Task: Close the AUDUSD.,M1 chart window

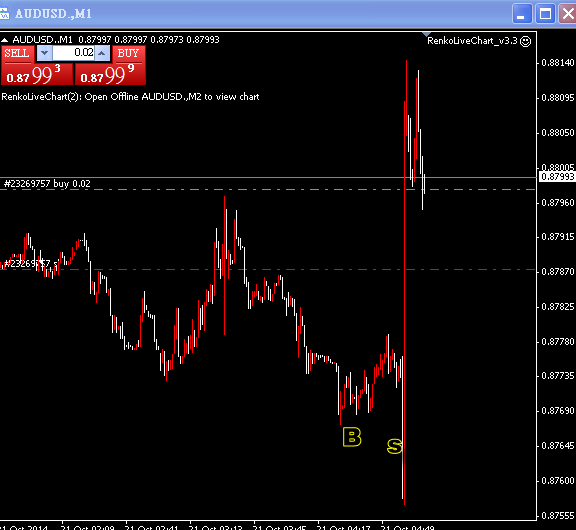Action: pos(568,14)
